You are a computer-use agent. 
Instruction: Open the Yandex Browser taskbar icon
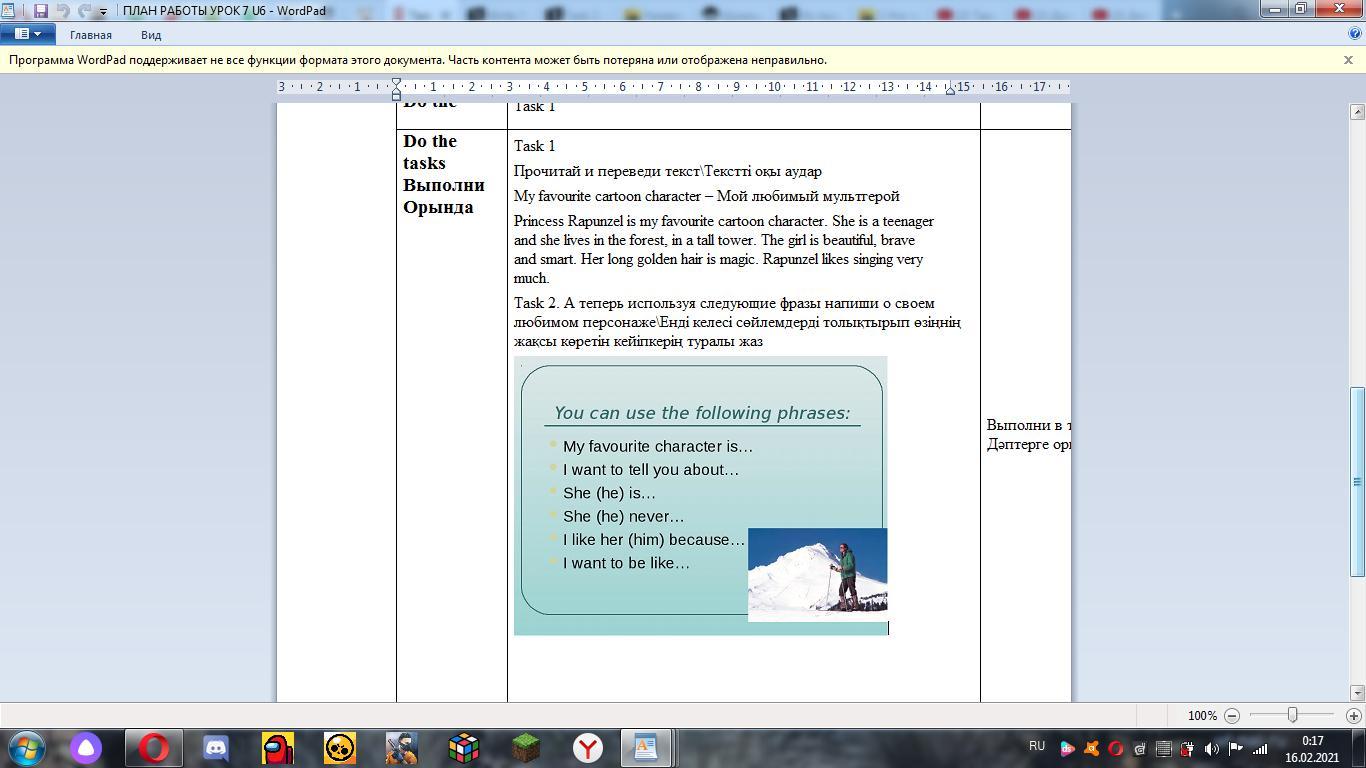pyautogui.click(x=588, y=748)
